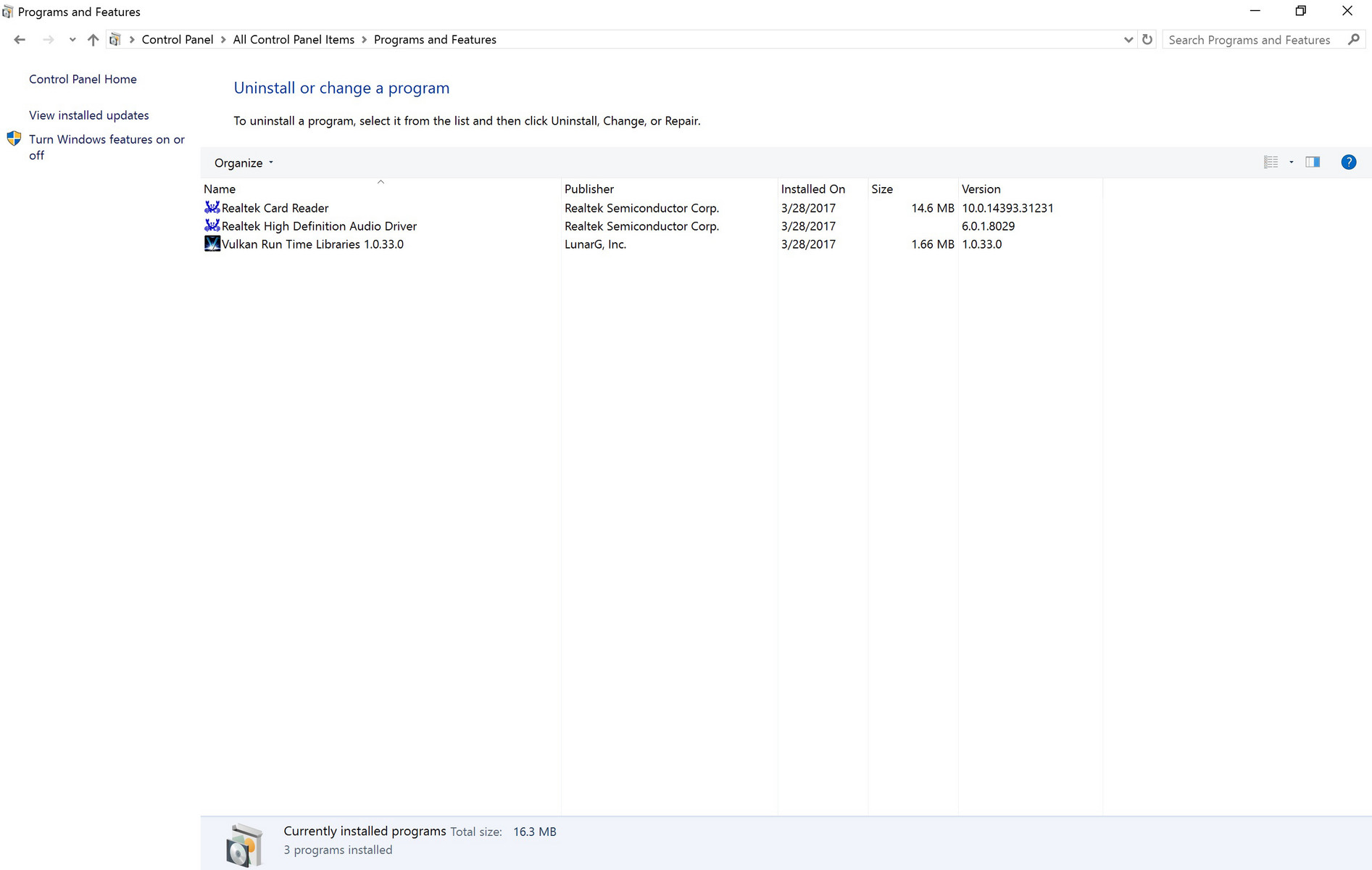Click the Vulkan Run Time Libraries icon
1372x870 pixels.
(x=212, y=244)
